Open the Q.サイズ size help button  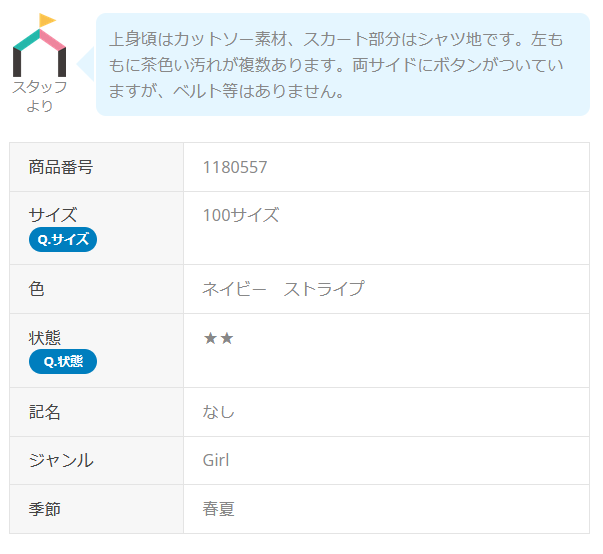tap(63, 239)
